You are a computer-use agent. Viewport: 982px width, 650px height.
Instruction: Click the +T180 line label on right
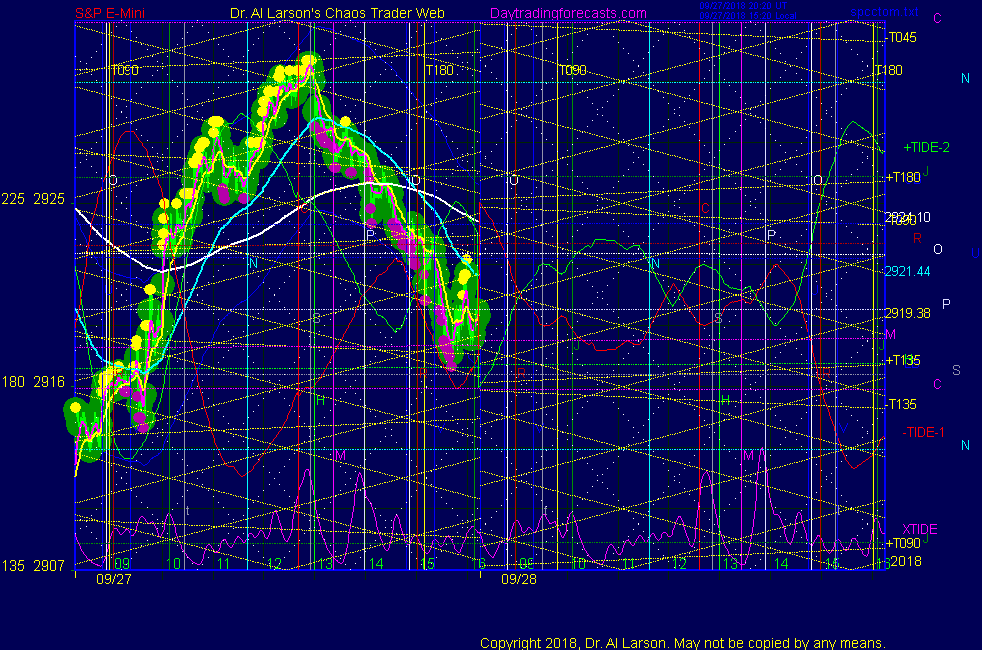coord(902,178)
